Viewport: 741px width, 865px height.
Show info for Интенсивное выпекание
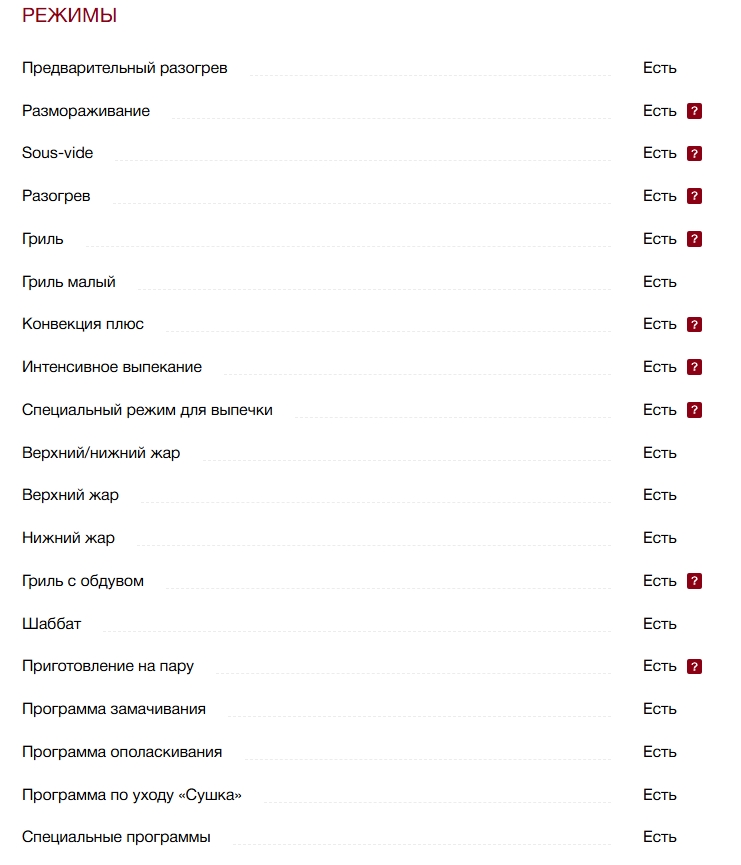click(694, 367)
